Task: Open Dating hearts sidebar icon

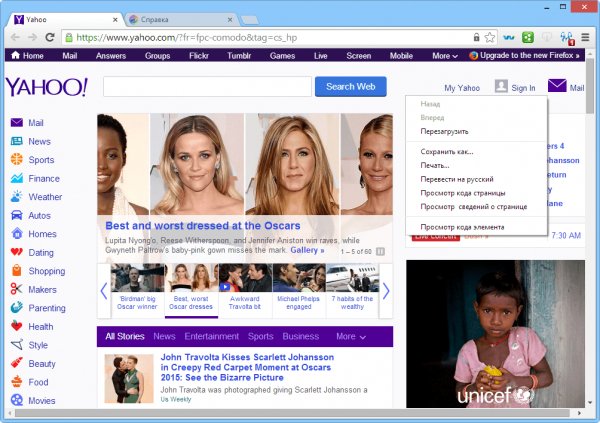Action: [x=16, y=252]
